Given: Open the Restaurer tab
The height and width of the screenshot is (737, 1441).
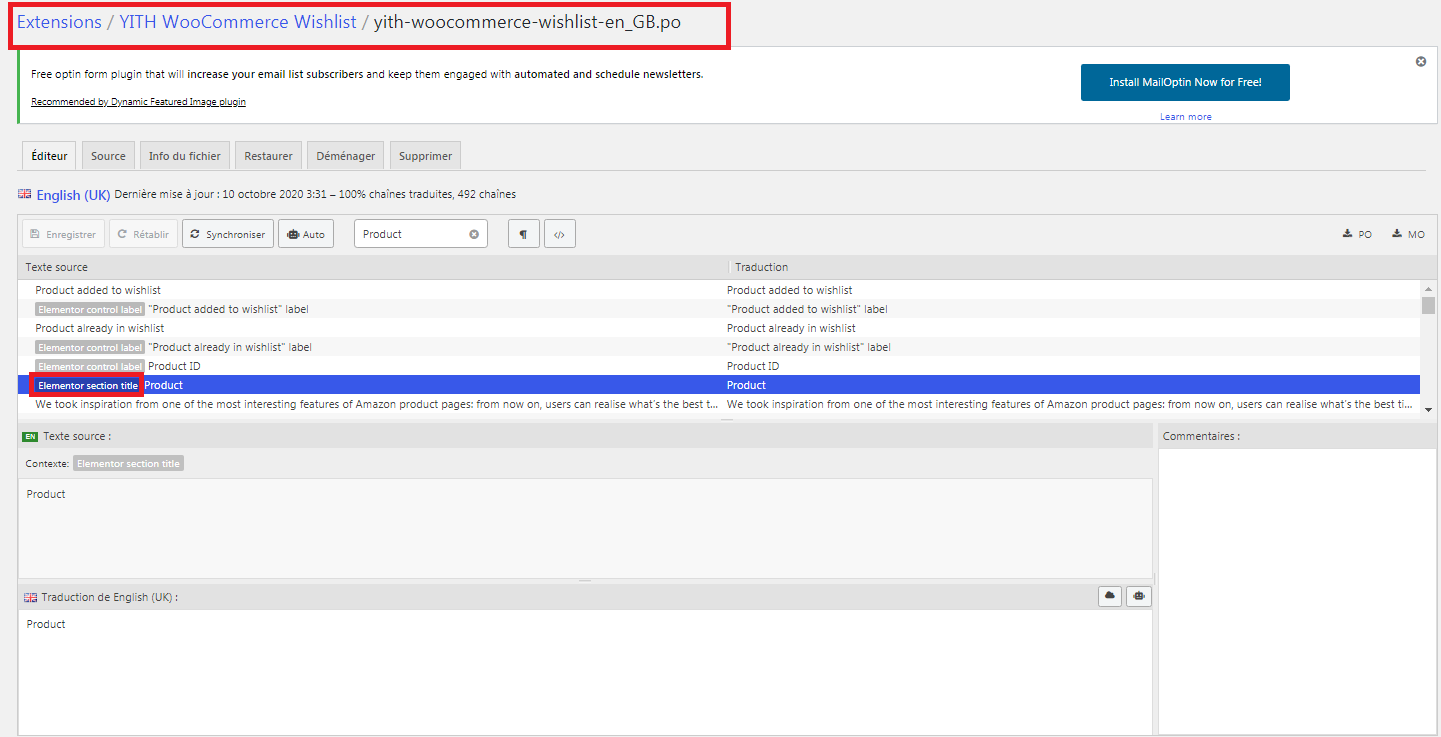Looking at the screenshot, I should click(269, 156).
